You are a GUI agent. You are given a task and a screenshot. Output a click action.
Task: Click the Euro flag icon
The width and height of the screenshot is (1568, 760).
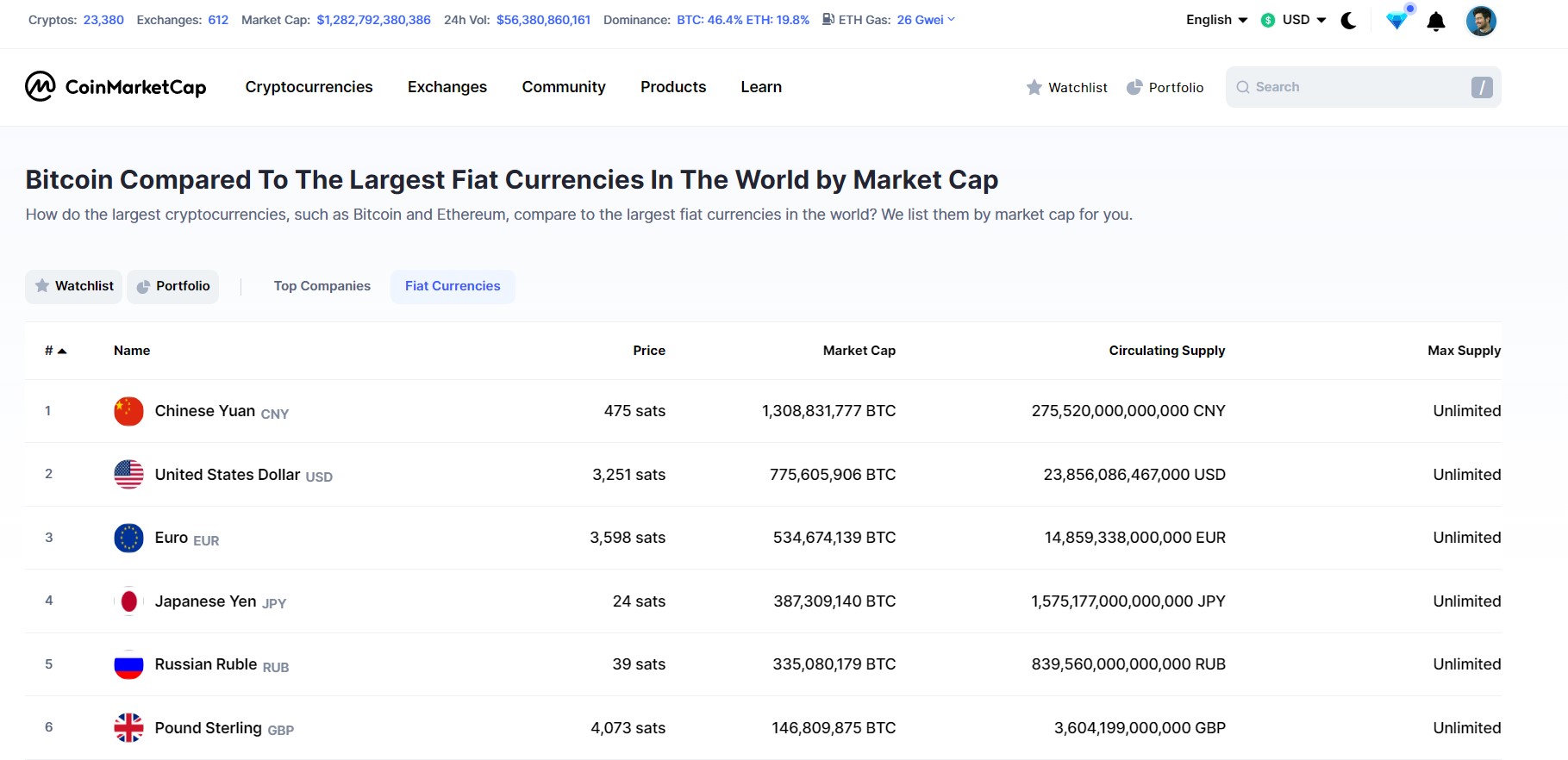tap(128, 538)
